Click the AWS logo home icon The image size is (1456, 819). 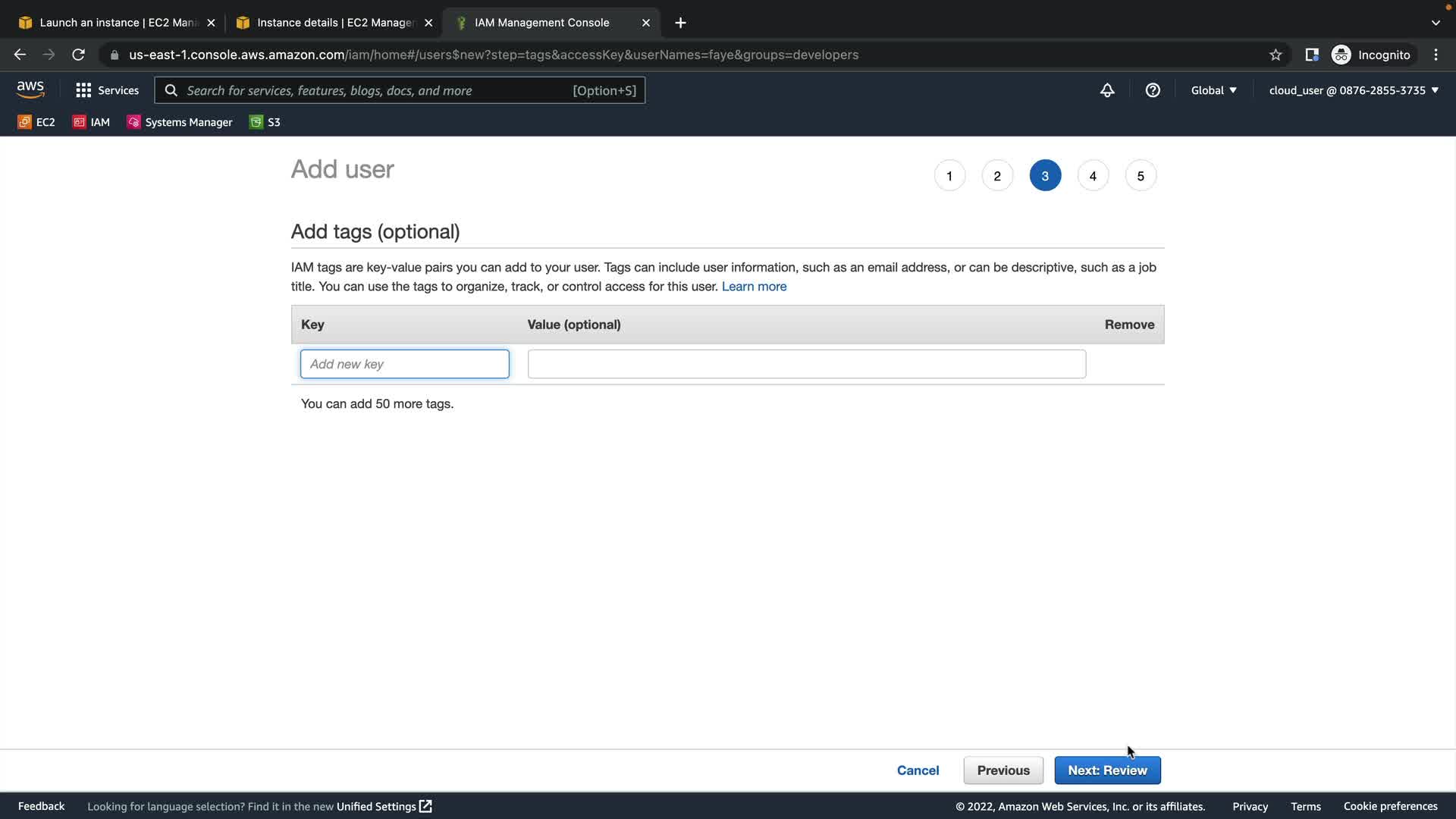(30, 89)
